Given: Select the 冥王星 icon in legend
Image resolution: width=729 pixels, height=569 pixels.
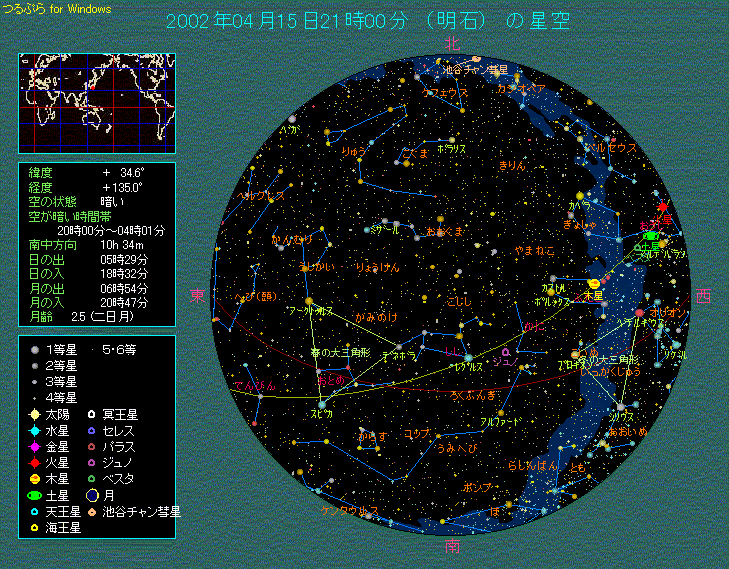Looking at the screenshot, I should pos(92,414).
